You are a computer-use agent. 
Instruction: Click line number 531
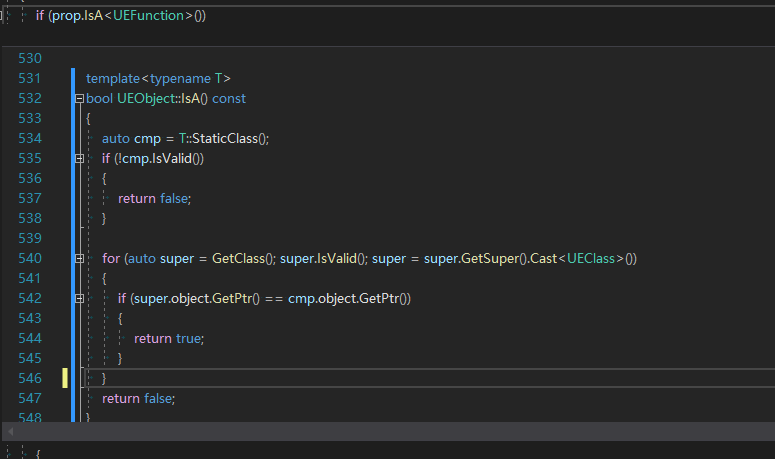(29, 79)
